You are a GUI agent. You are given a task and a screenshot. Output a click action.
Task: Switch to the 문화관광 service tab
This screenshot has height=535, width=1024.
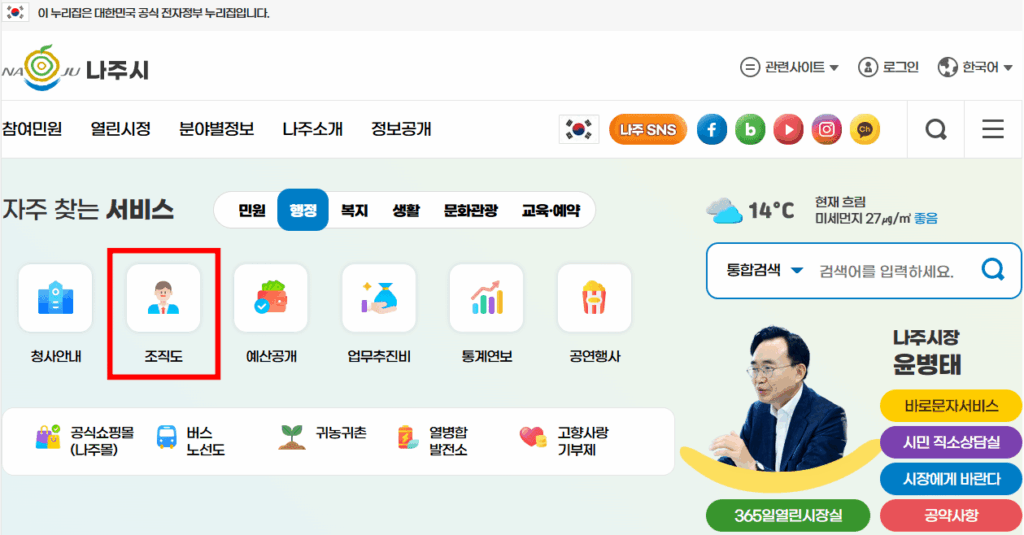point(471,210)
